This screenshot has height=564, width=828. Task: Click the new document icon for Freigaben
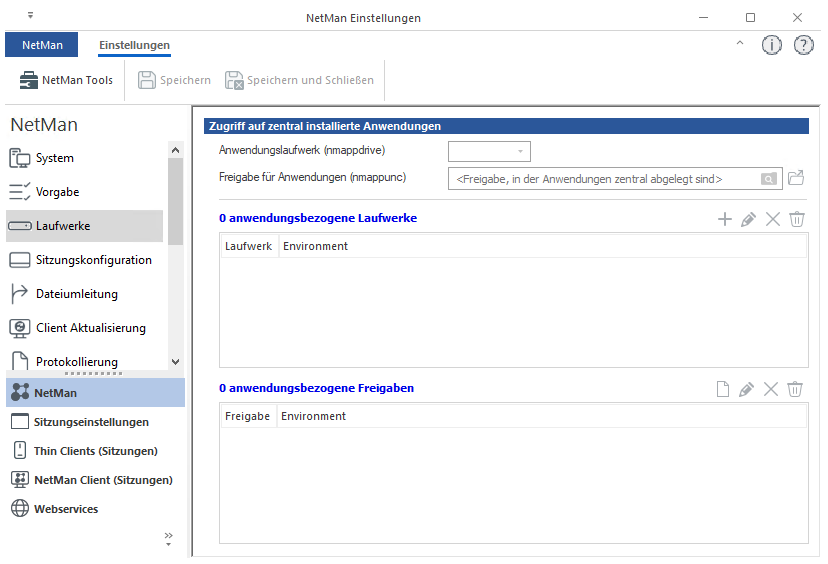tap(722, 389)
